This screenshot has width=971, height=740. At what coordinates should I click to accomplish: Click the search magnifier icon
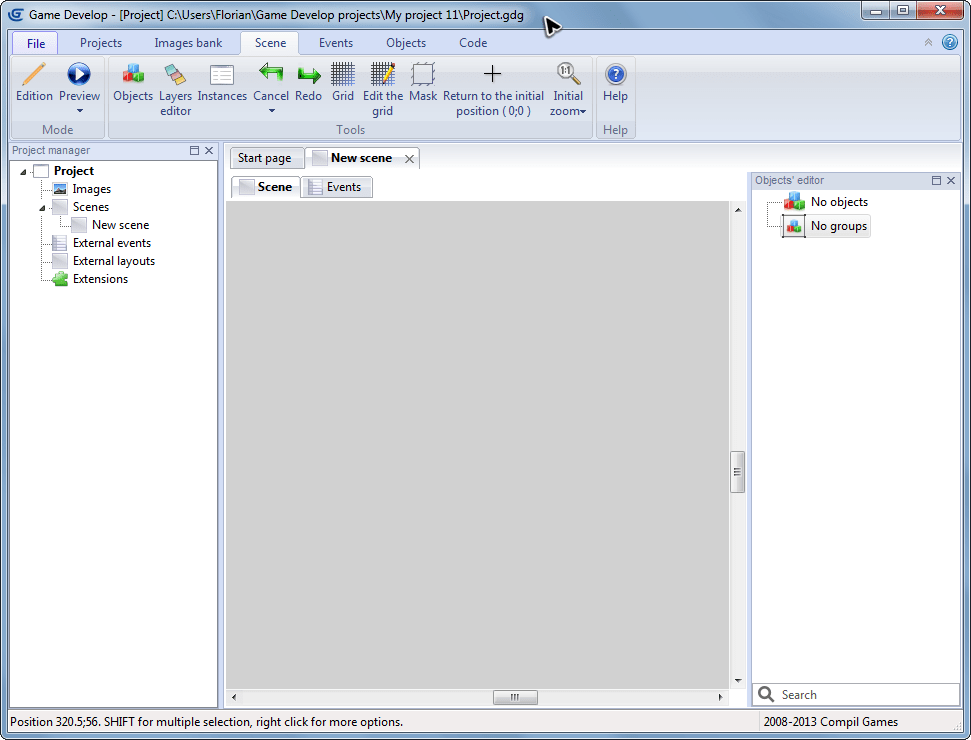coord(766,694)
